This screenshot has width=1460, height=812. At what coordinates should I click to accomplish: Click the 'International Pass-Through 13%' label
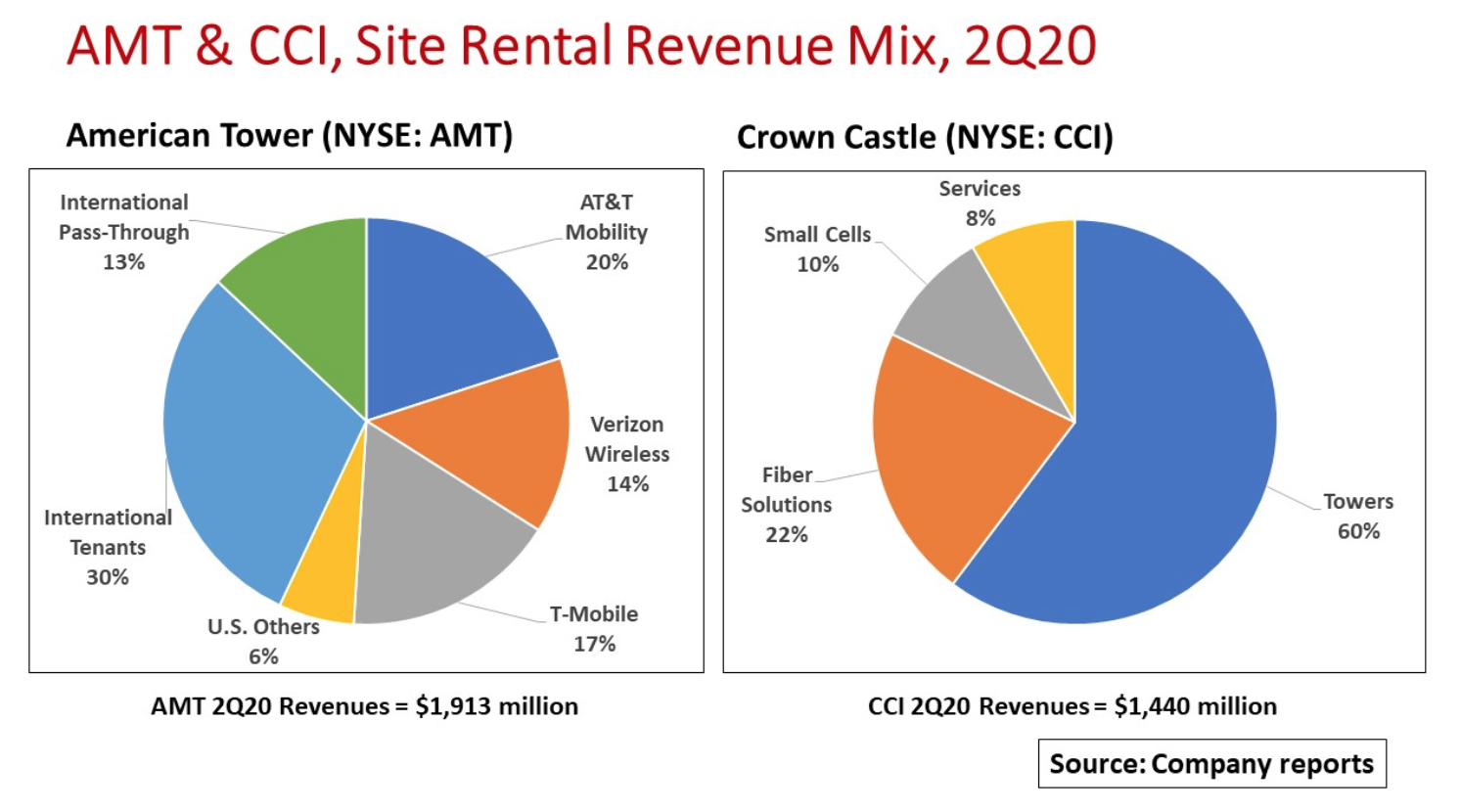click(124, 232)
